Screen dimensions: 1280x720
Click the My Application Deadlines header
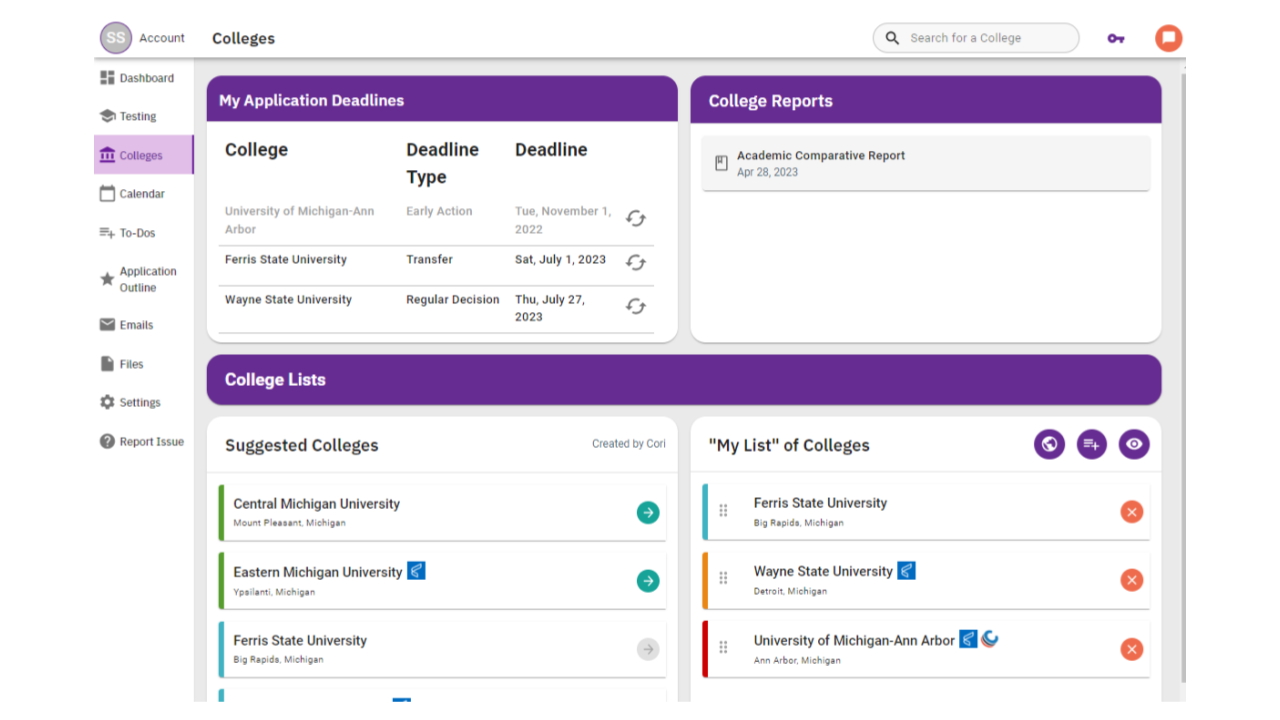(x=442, y=100)
